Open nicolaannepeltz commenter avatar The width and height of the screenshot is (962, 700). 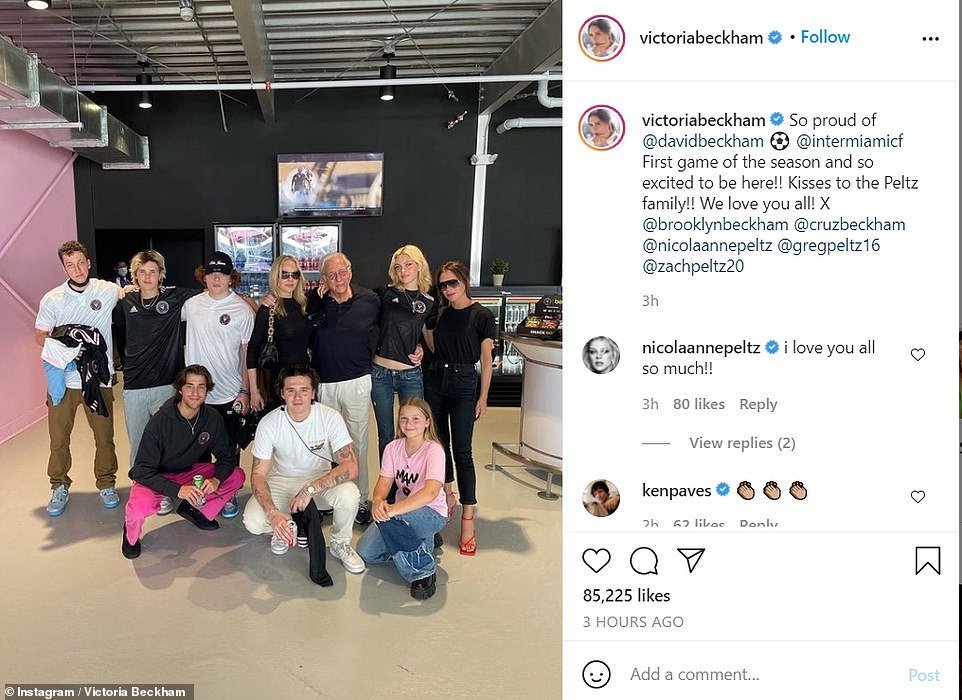[x=601, y=355]
